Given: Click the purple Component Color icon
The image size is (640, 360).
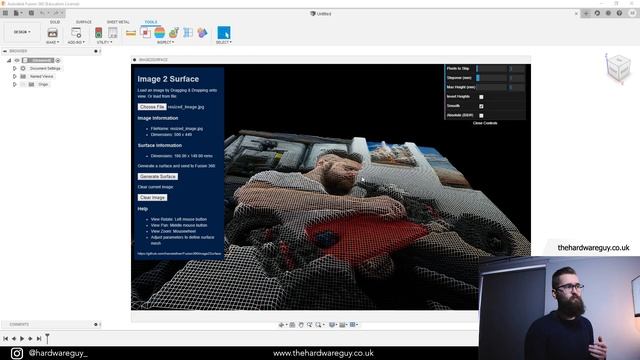Looking at the screenshot, I should pos(202,33).
